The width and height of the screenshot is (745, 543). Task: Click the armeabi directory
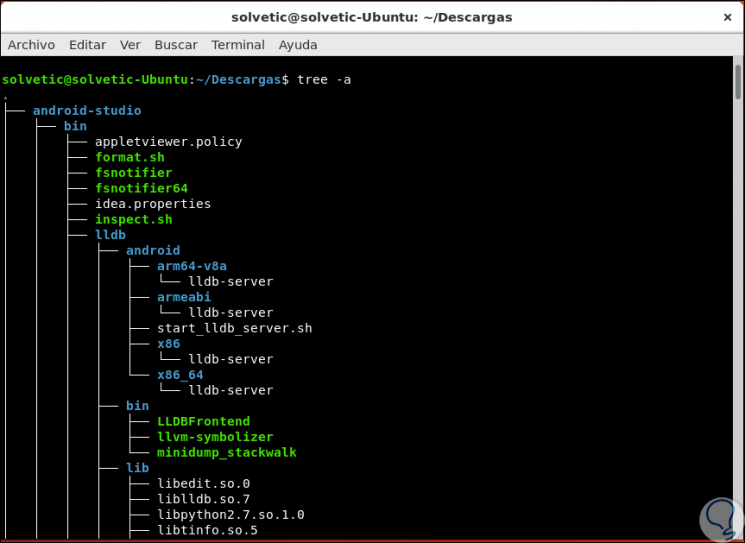(x=184, y=297)
